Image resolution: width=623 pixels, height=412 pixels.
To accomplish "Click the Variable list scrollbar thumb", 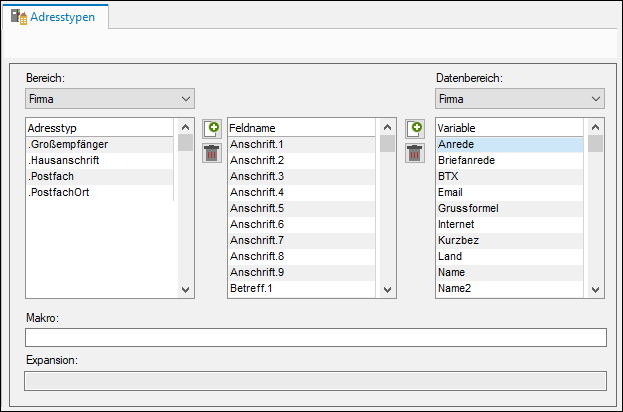I will tap(595, 143).
